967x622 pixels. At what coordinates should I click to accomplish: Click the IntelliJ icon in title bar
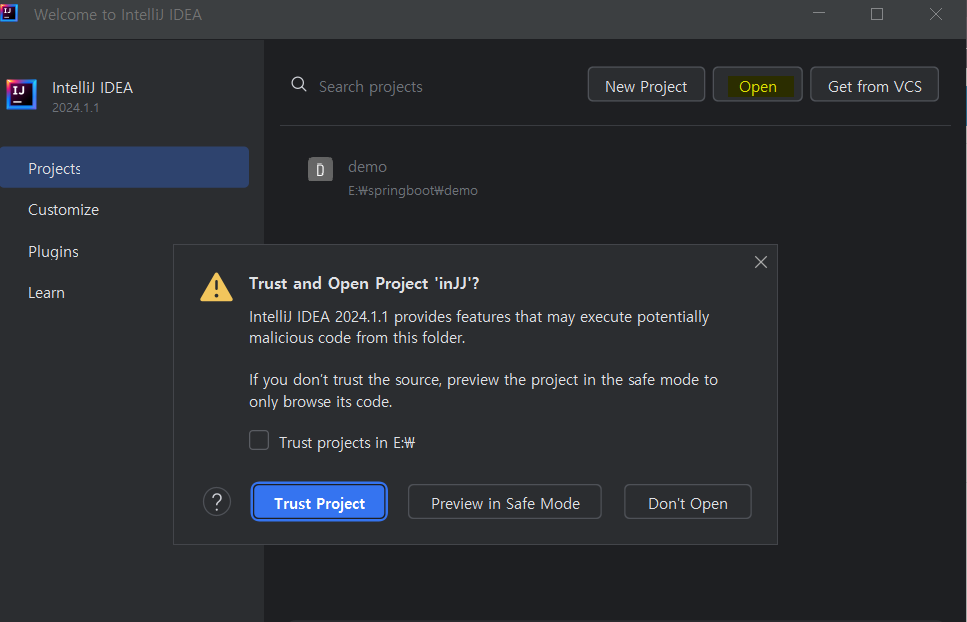(9, 13)
